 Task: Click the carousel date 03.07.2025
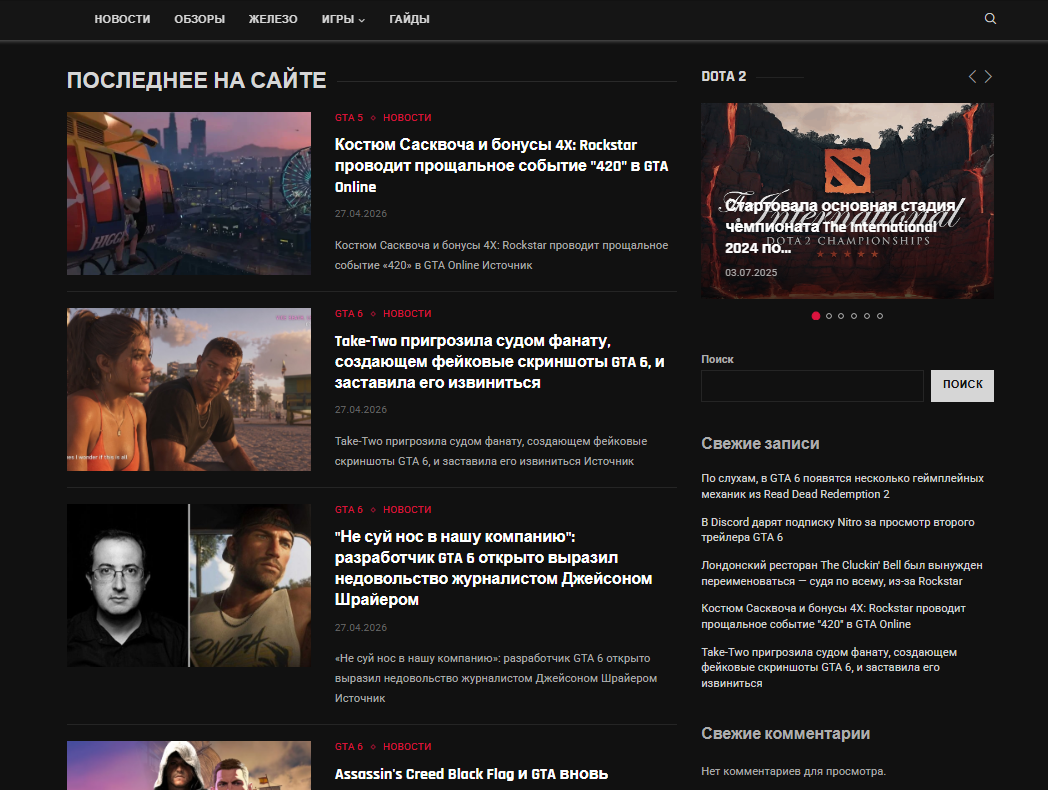pos(751,273)
